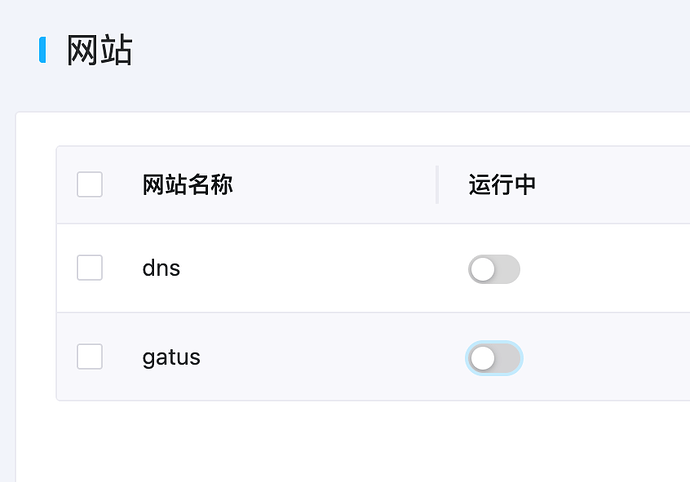Viewport: 690px width, 482px height.
Task: Check the checkbox for the dns row
Action: pyautogui.click(x=90, y=268)
